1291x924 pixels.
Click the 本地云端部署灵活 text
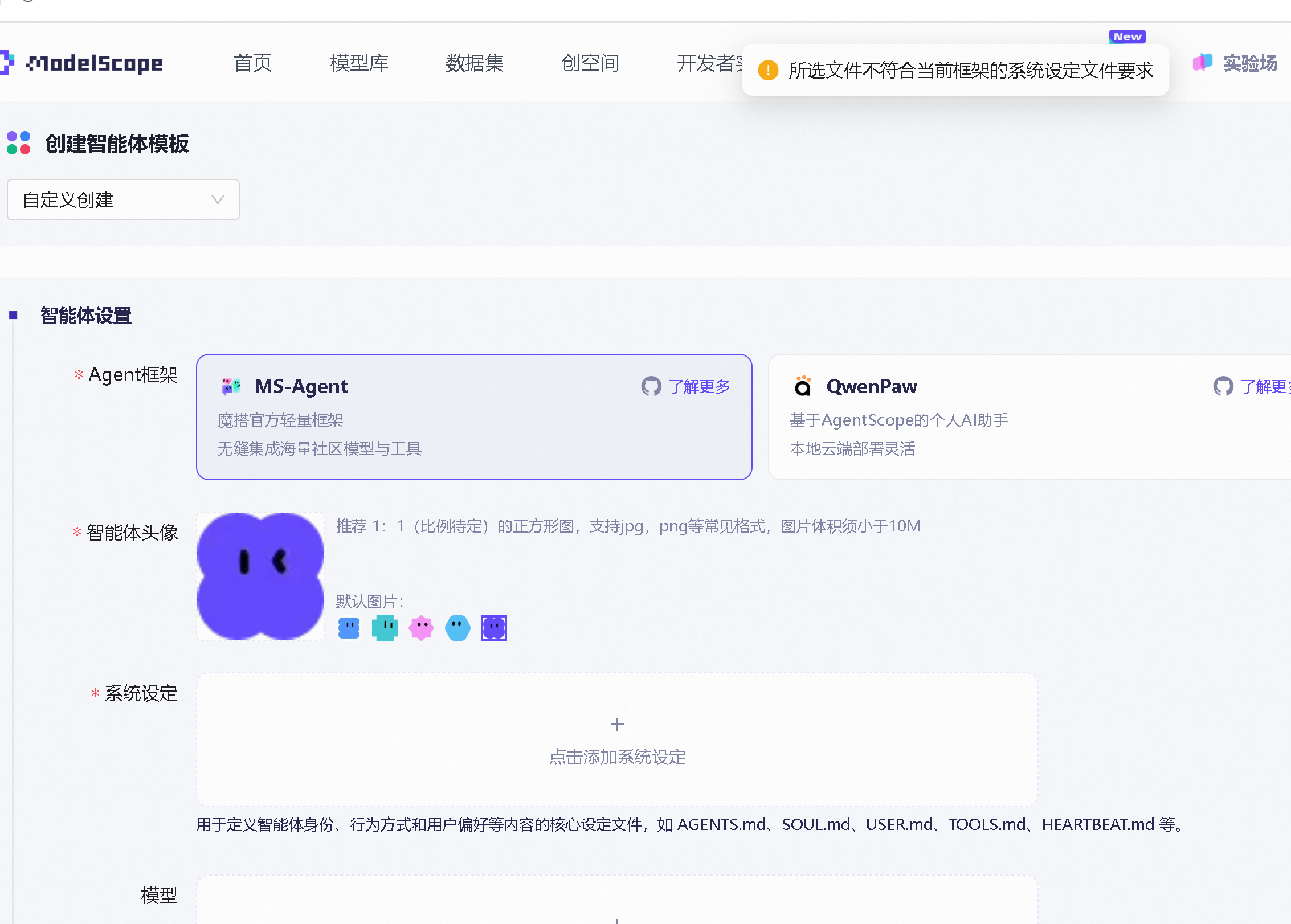(852, 449)
